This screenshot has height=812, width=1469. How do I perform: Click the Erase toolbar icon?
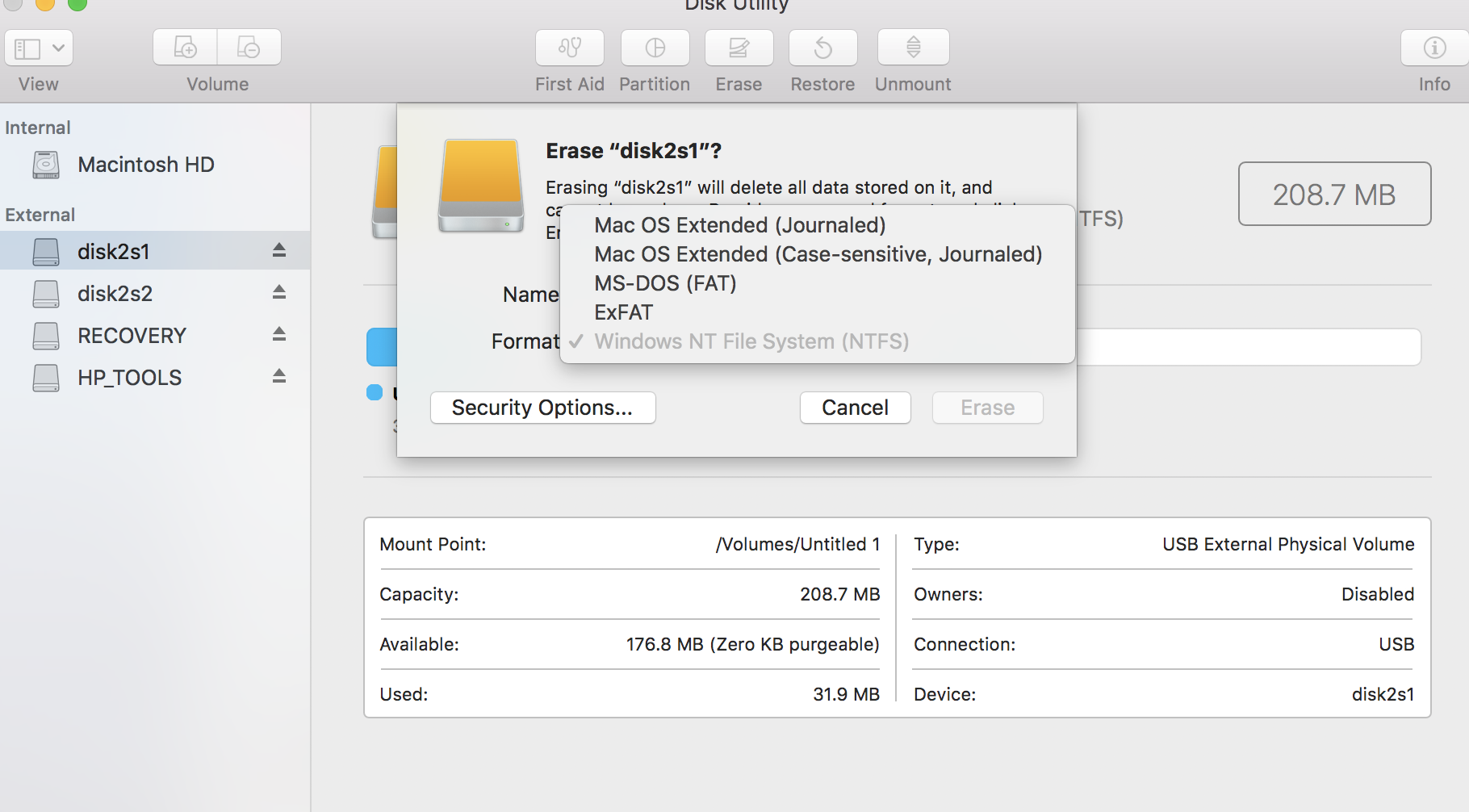point(739,48)
